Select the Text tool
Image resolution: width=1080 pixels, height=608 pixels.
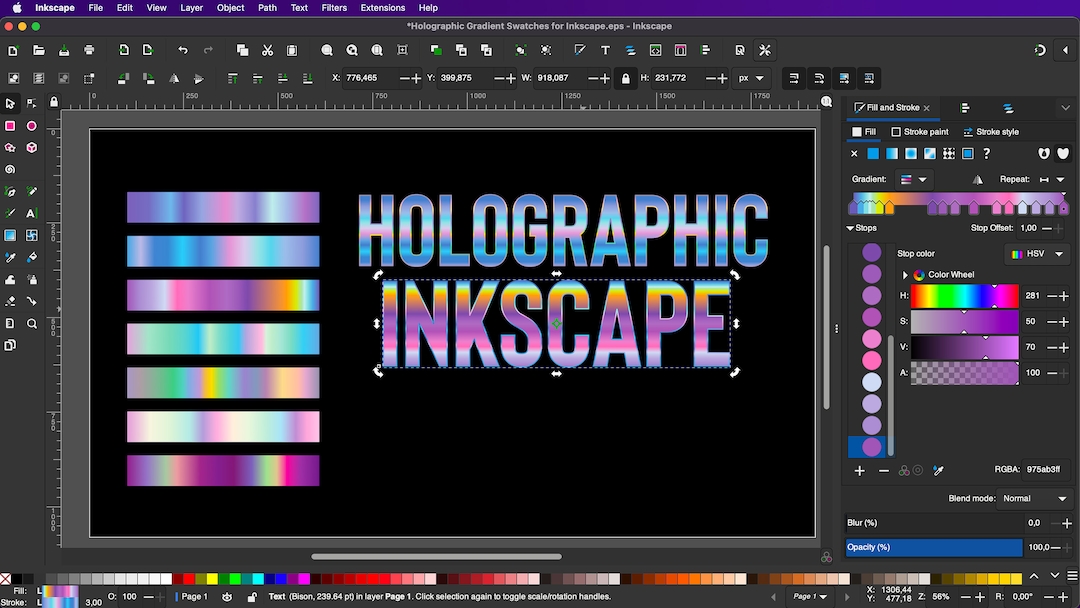coord(31,213)
